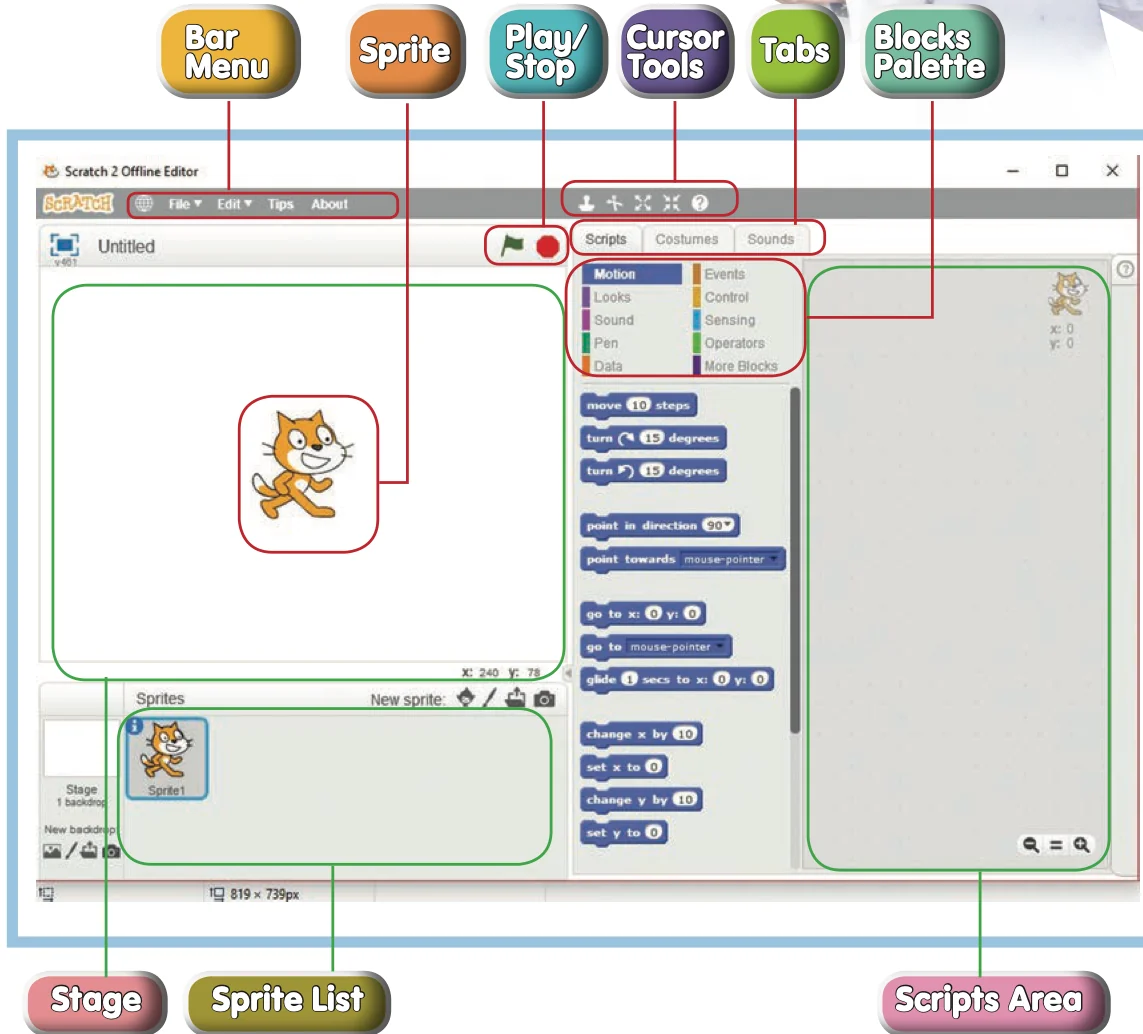Screen dimensions: 1143x1034
Task: Click the x value in set x block
Action: [653, 766]
